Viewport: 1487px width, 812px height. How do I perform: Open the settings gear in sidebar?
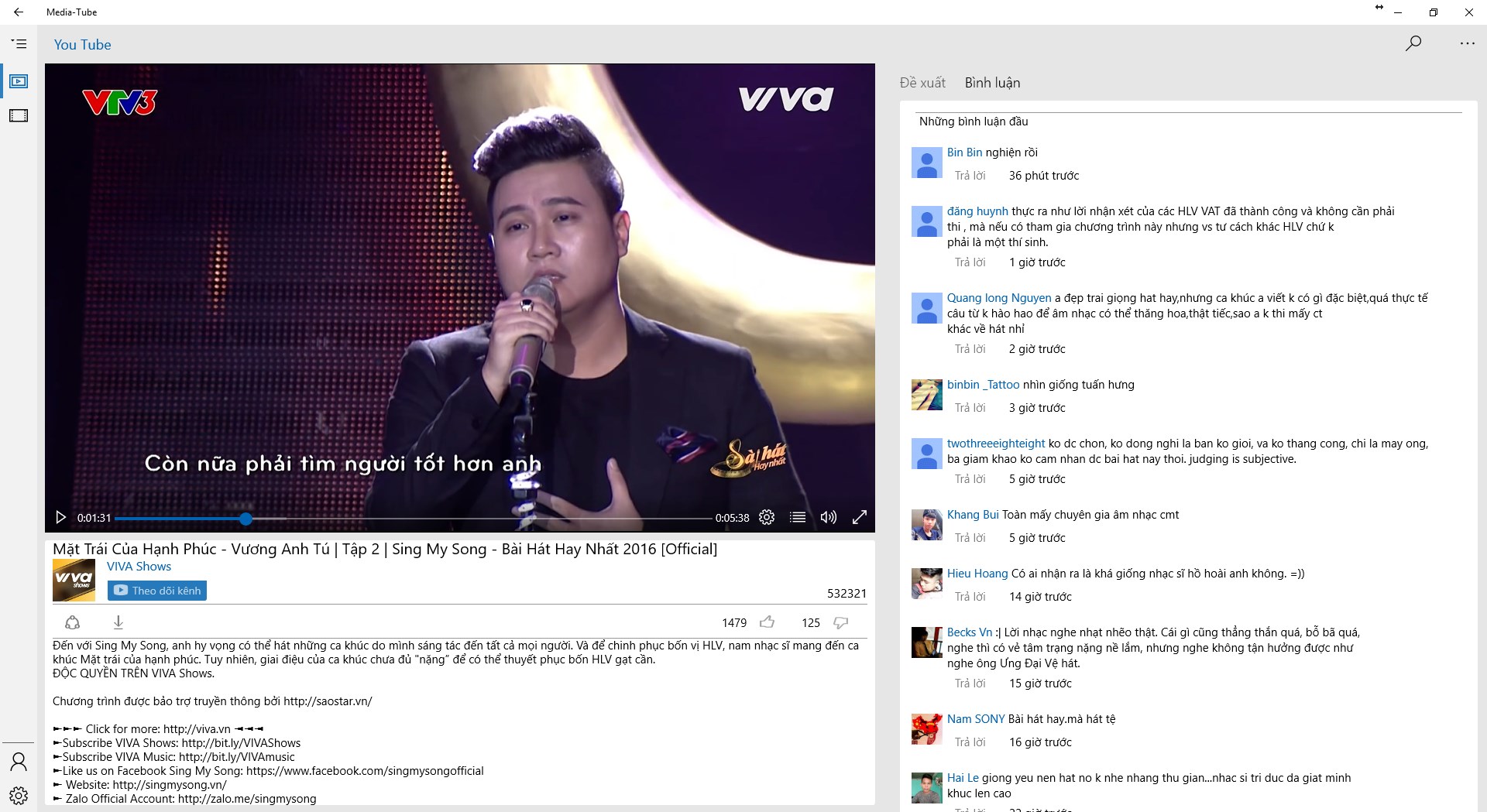(x=19, y=795)
